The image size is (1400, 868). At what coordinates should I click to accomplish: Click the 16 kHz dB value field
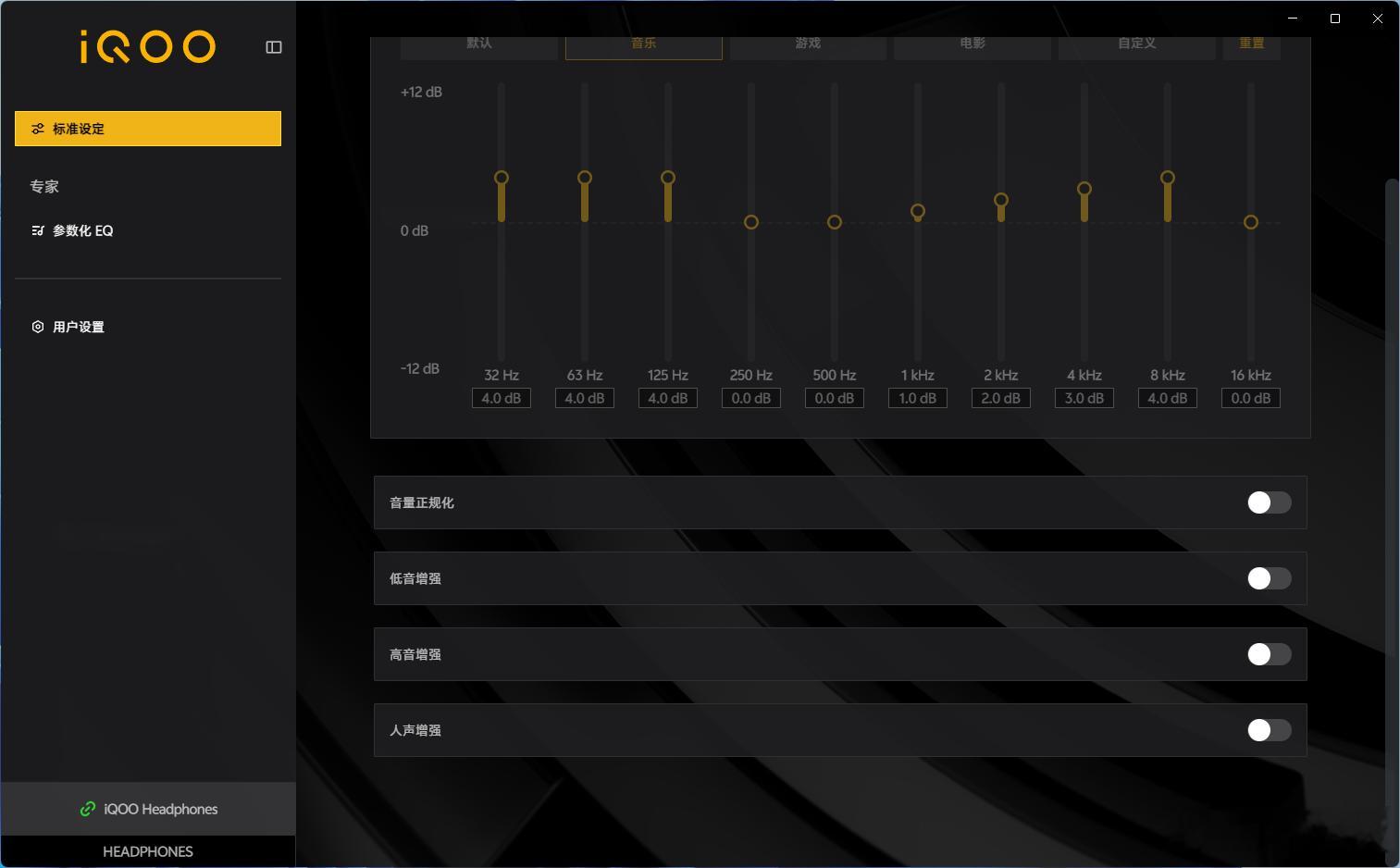tap(1251, 398)
